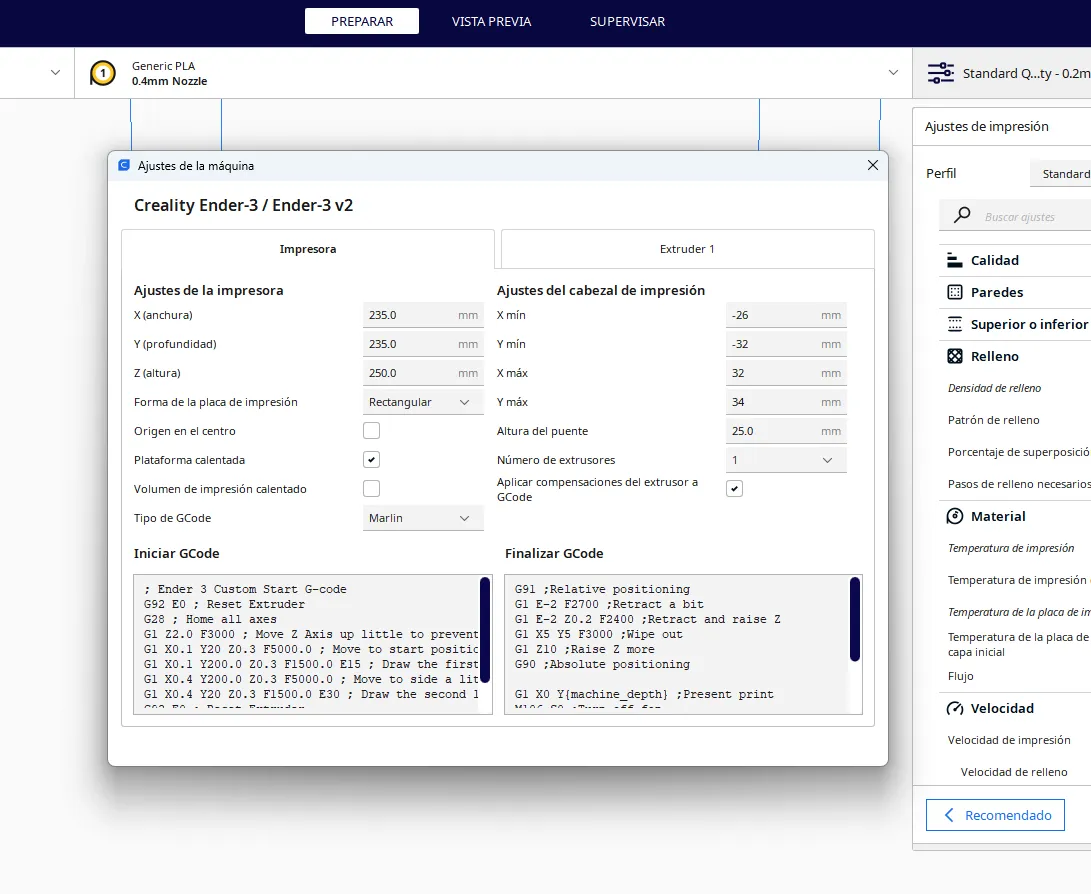Click the Calidad category icon
This screenshot has height=894, width=1091.
pyautogui.click(x=955, y=260)
